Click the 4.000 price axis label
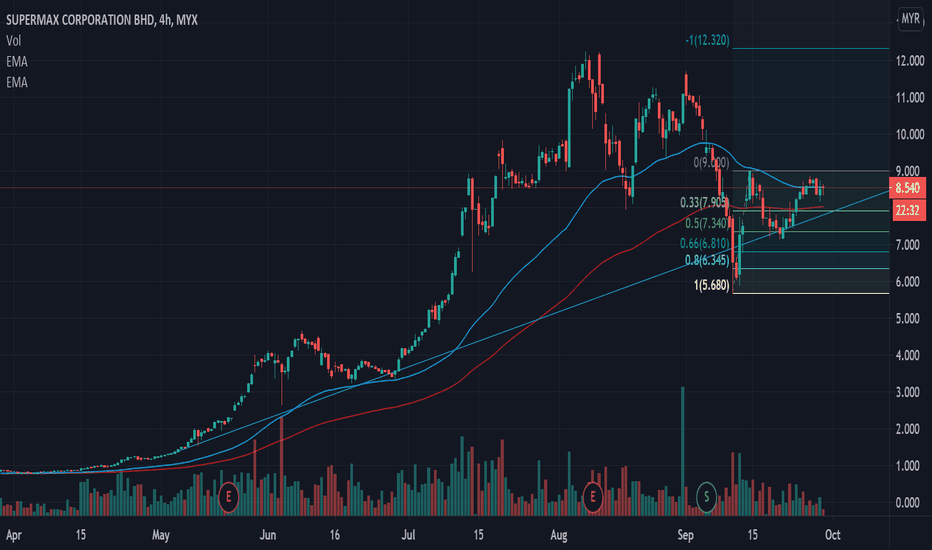 (910, 356)
